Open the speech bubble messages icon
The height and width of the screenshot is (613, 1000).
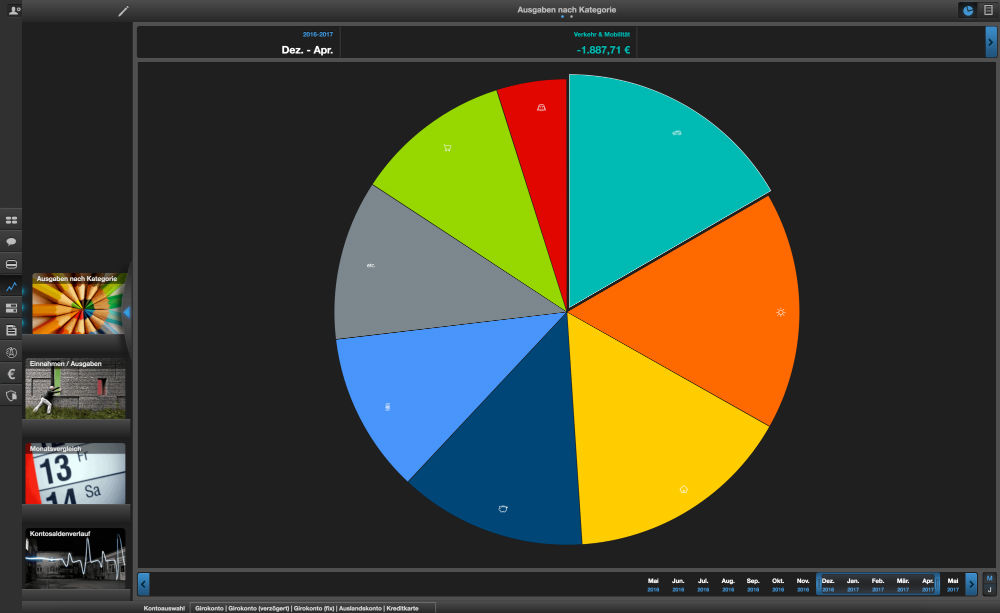(11, 242)
